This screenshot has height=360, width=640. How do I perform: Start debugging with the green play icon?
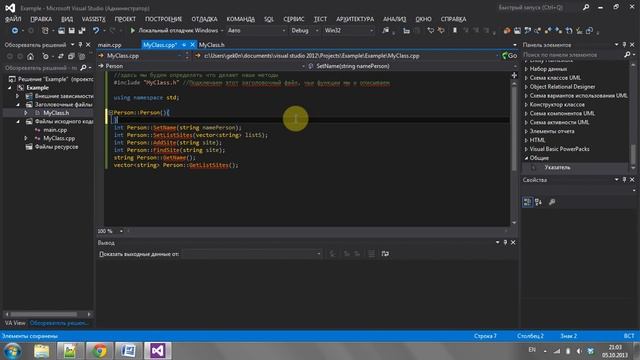pyautogui.click(x=133, y=31)
